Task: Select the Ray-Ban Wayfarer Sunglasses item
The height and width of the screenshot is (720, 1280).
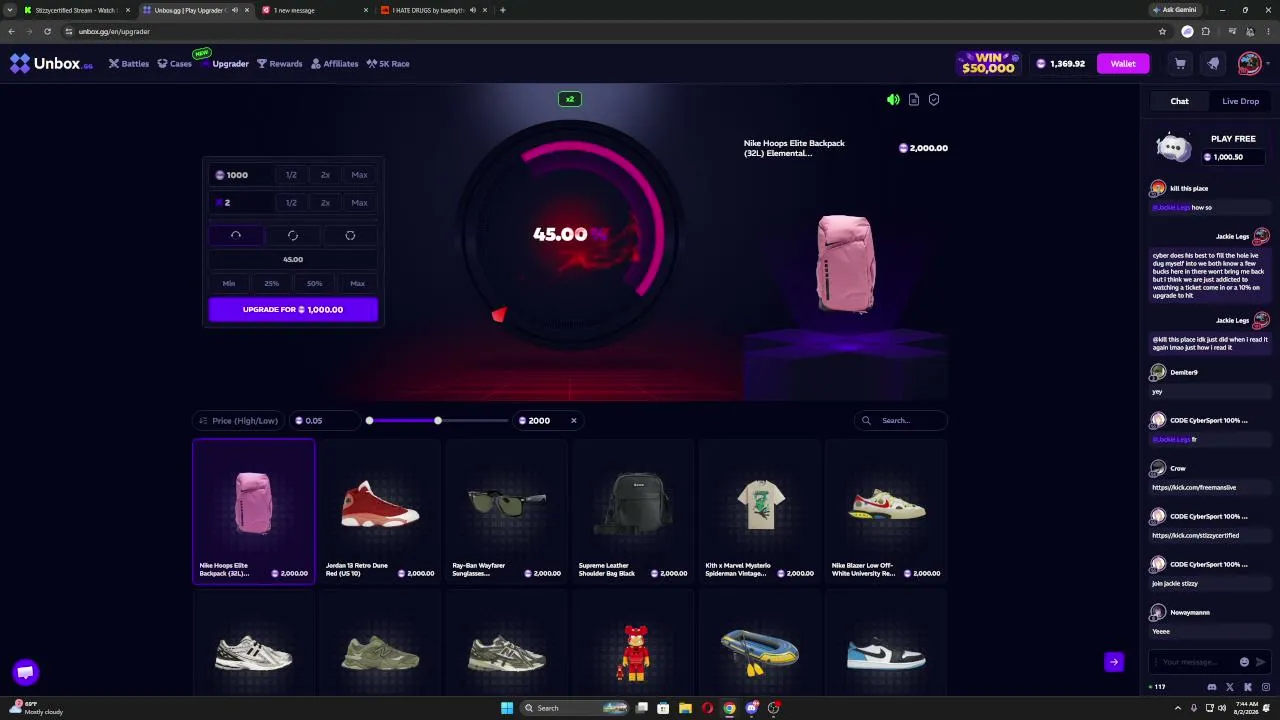Action: (506, 511)
